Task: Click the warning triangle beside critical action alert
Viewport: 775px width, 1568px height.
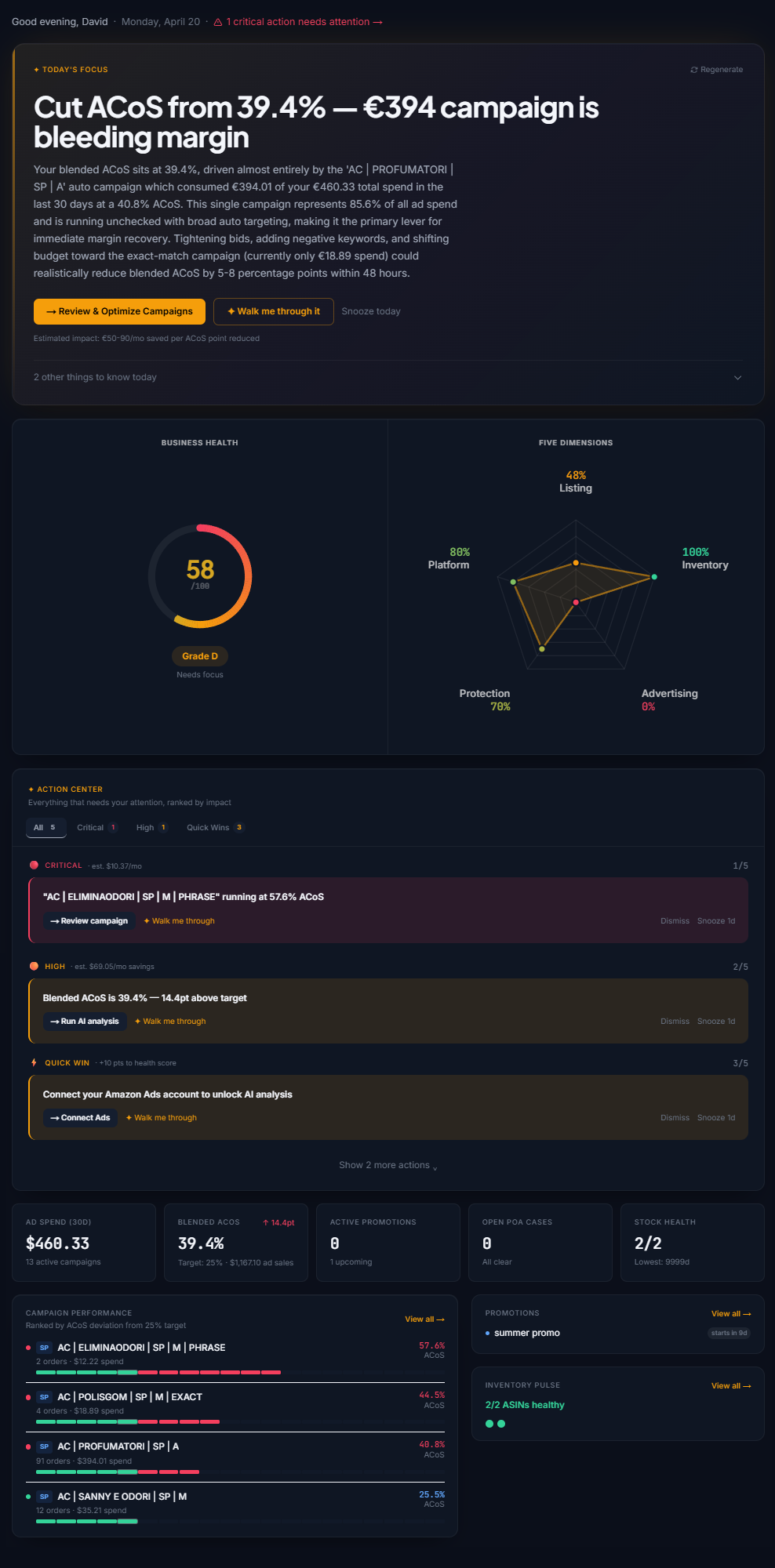Action: click(x=219, y=21)
